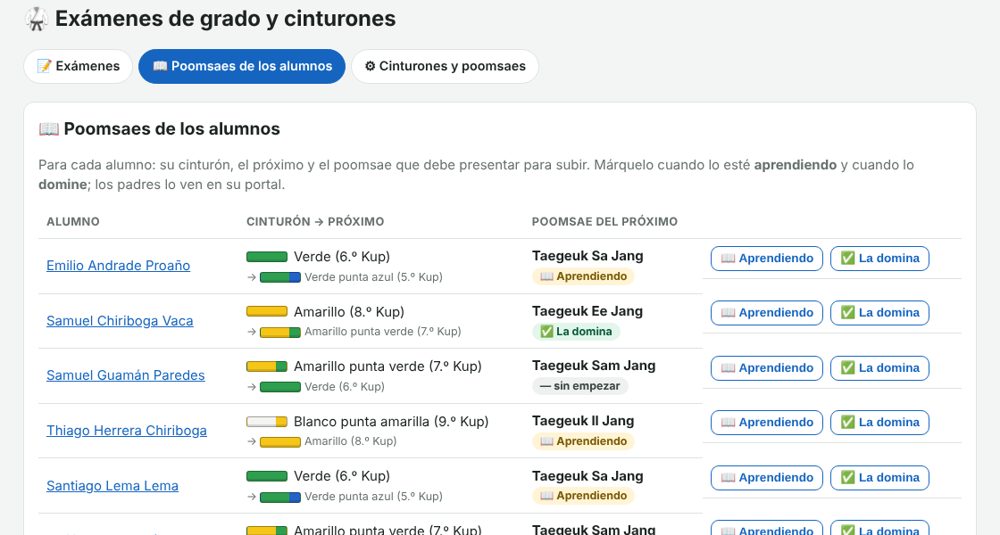
Task: Select the Poomsaes de los alumnos tab
Action: pyautogui.click(x=242, y=66)
